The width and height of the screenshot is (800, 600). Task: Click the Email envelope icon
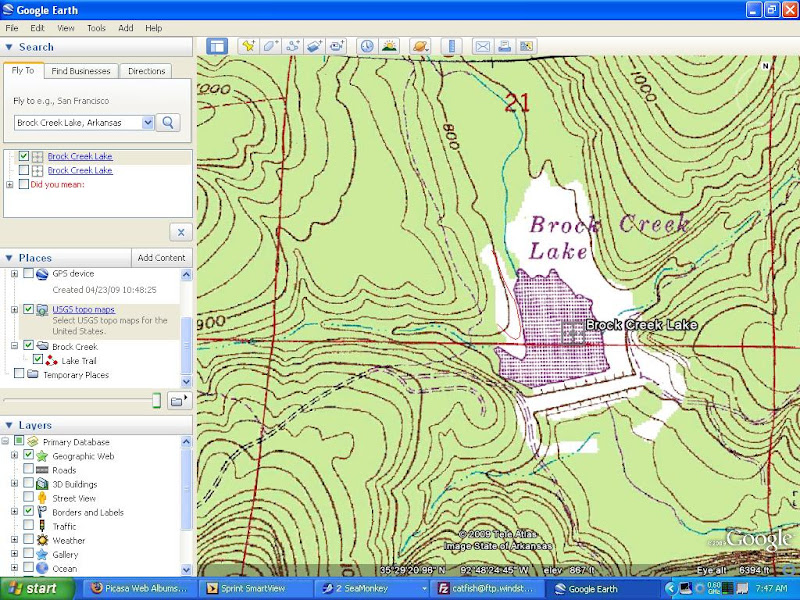[x=482, y=46]
